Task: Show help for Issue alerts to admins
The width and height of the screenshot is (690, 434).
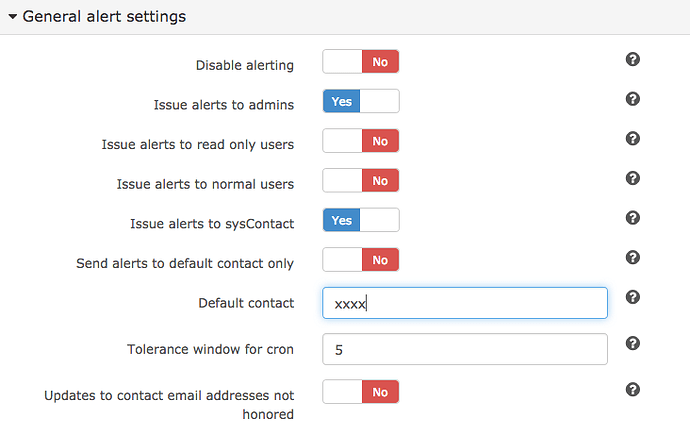Action: pos(632,99)
